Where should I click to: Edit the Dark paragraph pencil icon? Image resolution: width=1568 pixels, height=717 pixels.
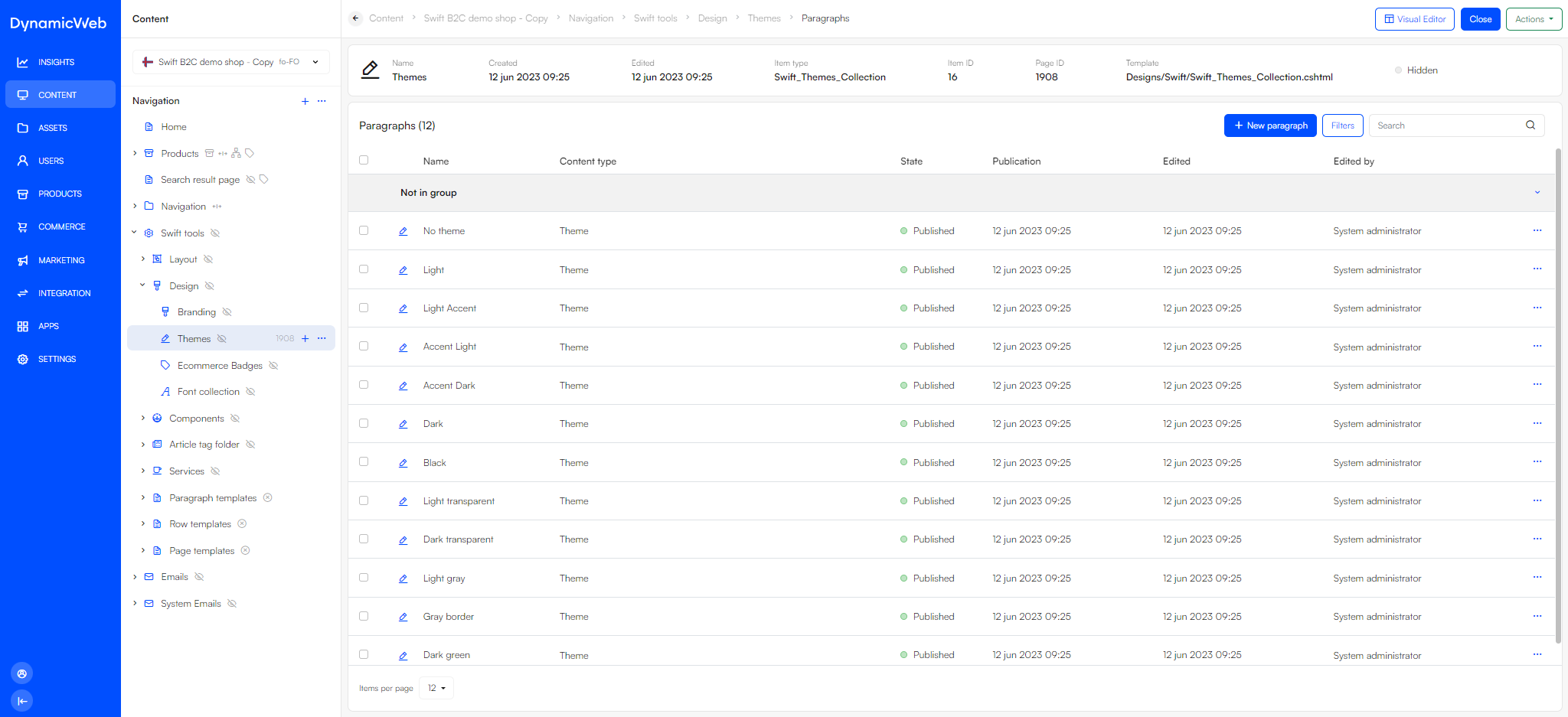coord(403,424)
